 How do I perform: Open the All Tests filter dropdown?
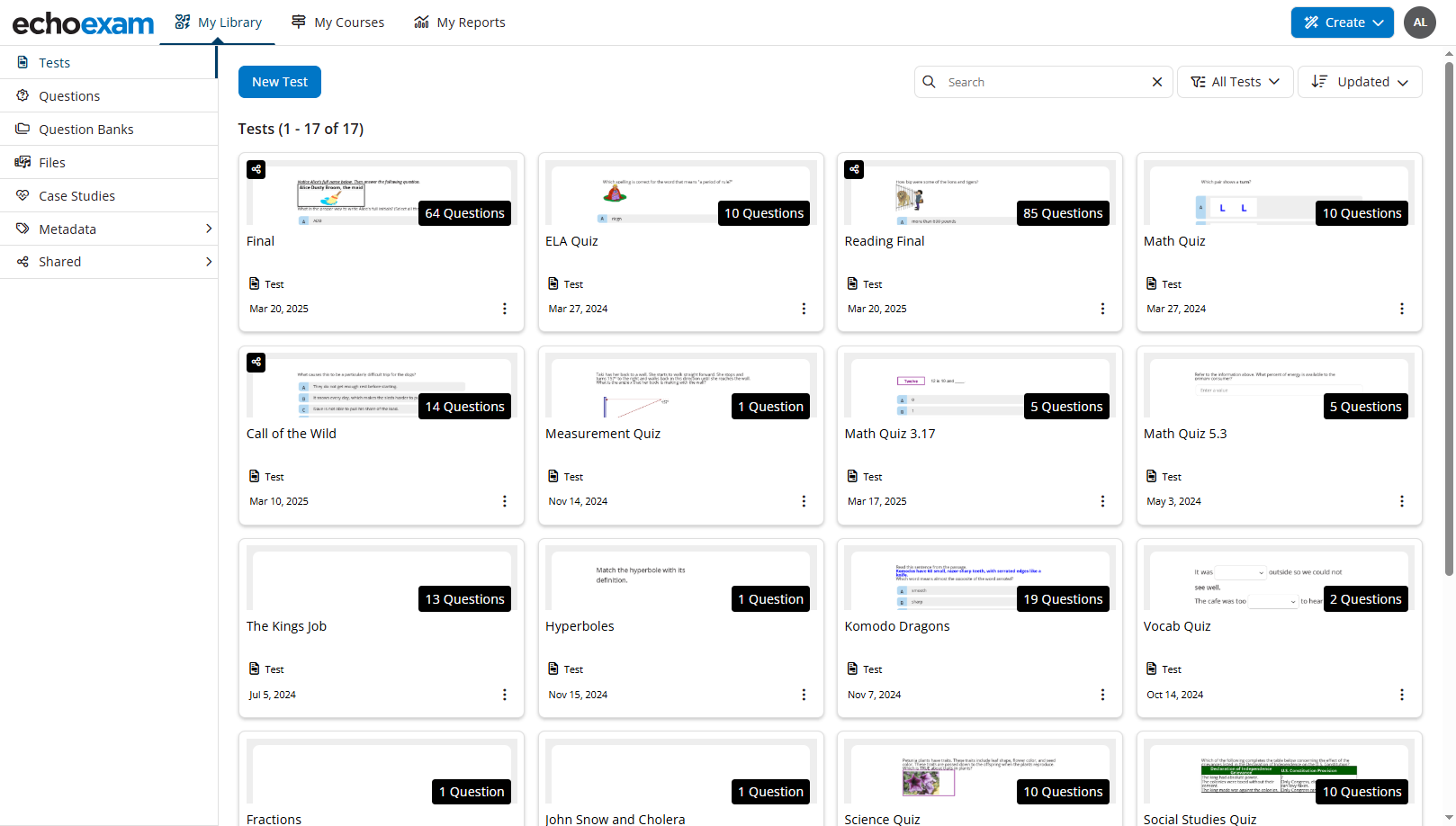pyautogui.click(x=1235, y=82)
